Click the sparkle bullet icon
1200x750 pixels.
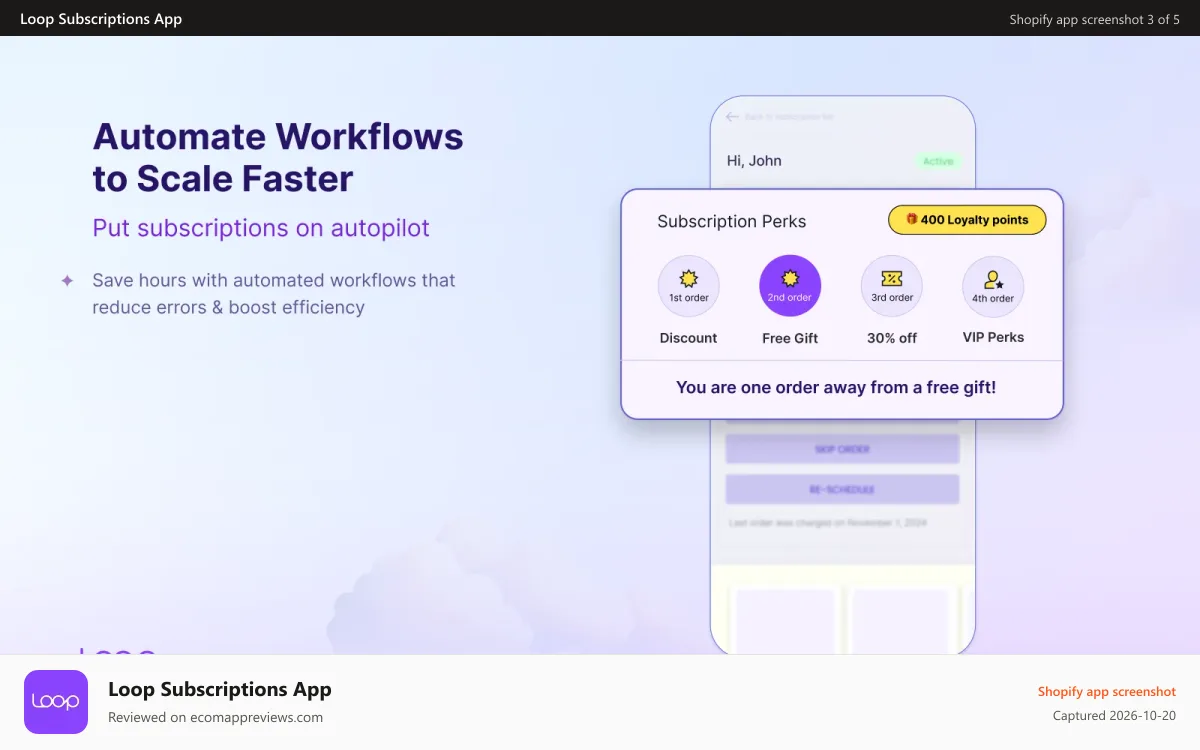[x=67, y=281]
